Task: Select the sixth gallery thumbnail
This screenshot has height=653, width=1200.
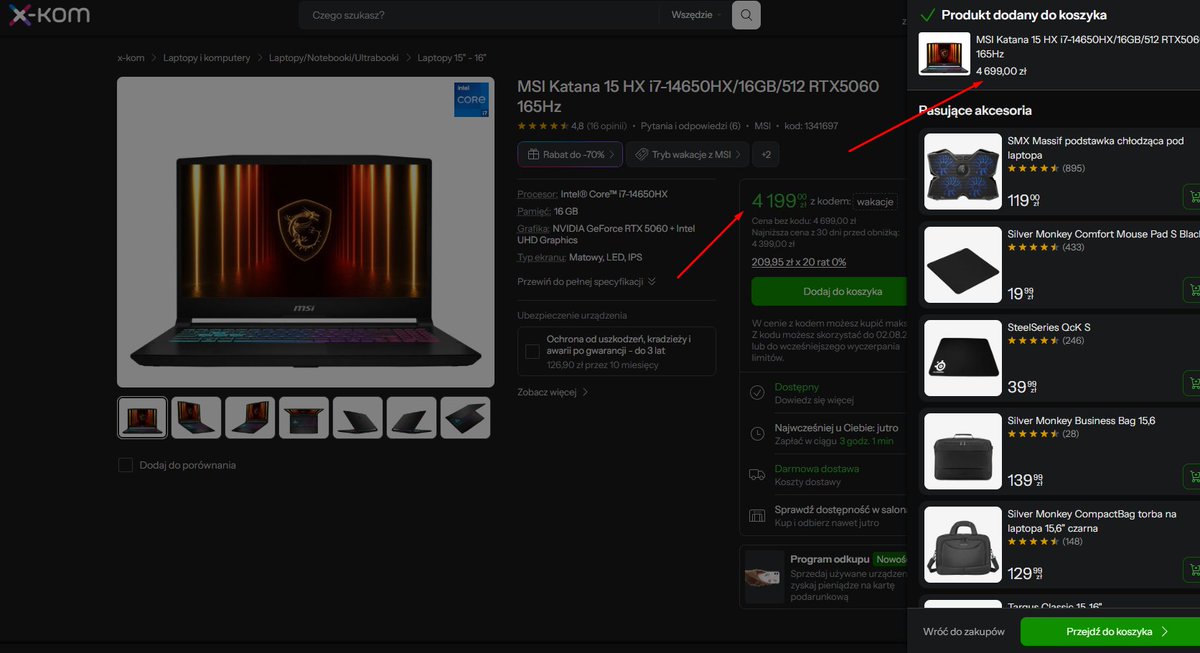Action: coord(412,417)
